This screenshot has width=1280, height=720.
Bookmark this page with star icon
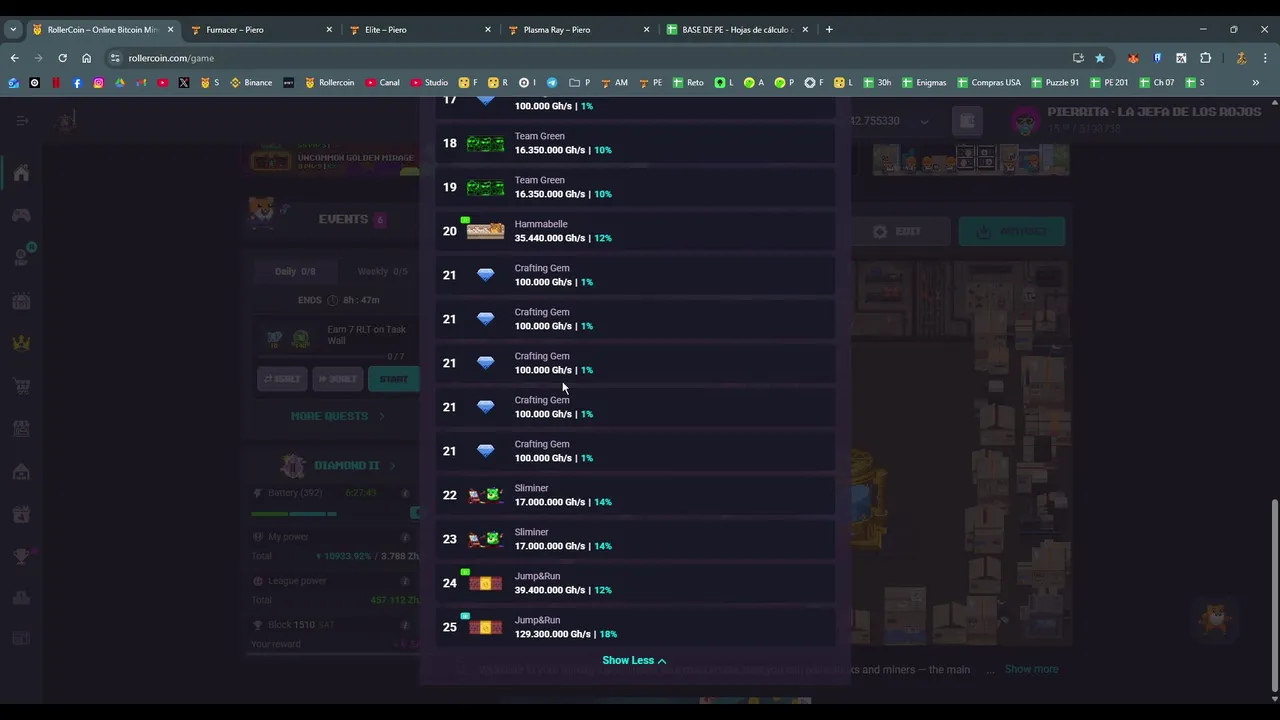coord(1100,58)
